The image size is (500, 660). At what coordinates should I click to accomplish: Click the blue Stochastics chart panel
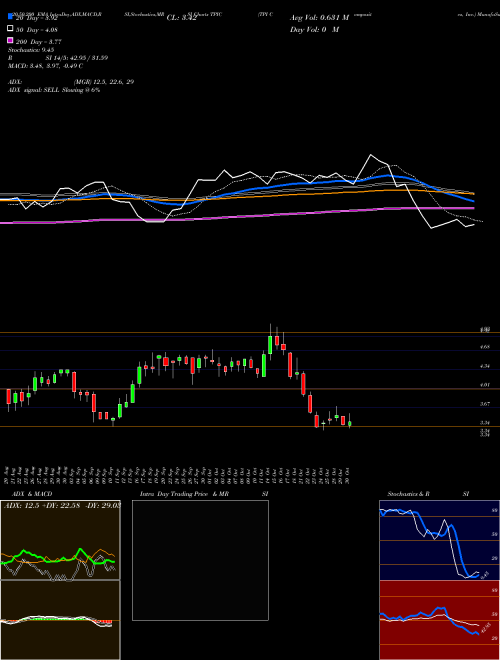439,540
